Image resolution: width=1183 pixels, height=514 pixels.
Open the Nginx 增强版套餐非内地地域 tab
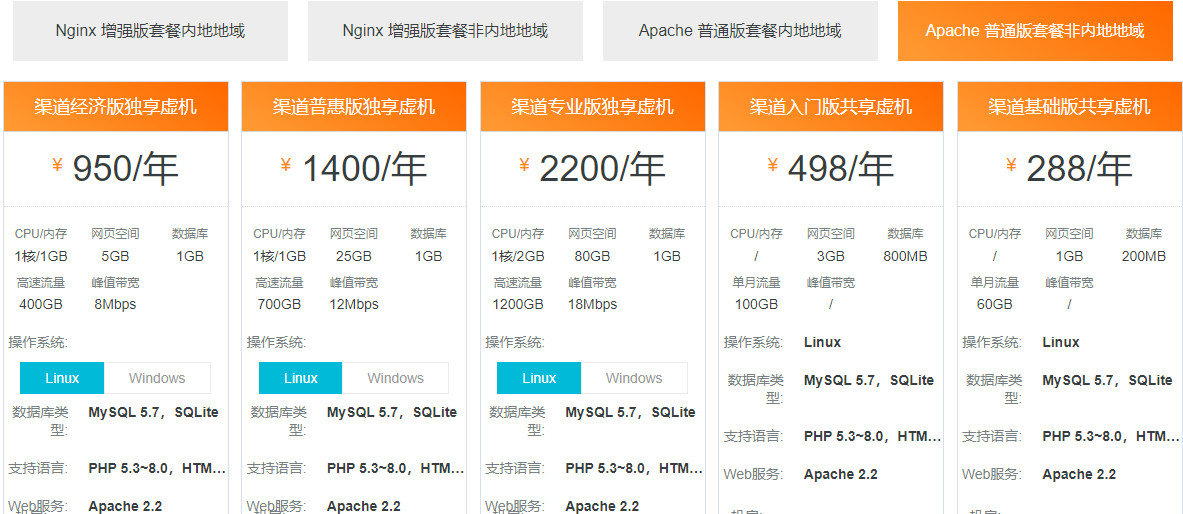445,31
